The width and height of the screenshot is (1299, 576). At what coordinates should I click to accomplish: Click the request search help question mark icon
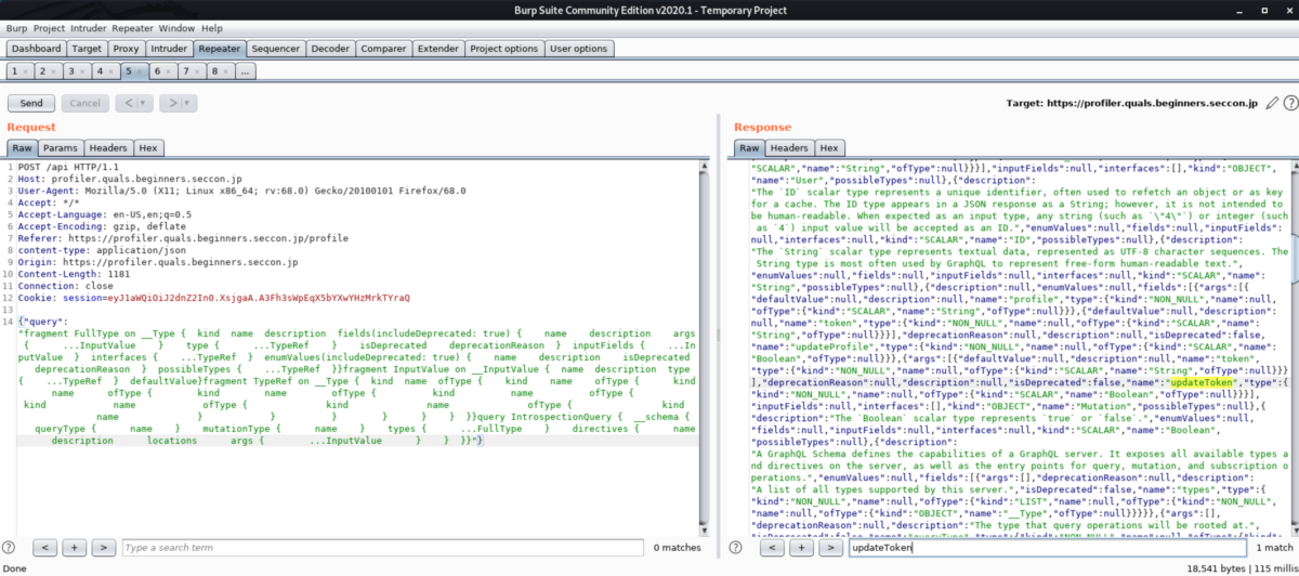9,548
